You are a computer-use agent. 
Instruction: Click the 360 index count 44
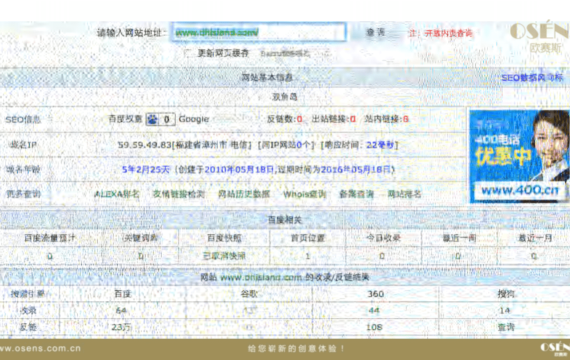(374, 311)
